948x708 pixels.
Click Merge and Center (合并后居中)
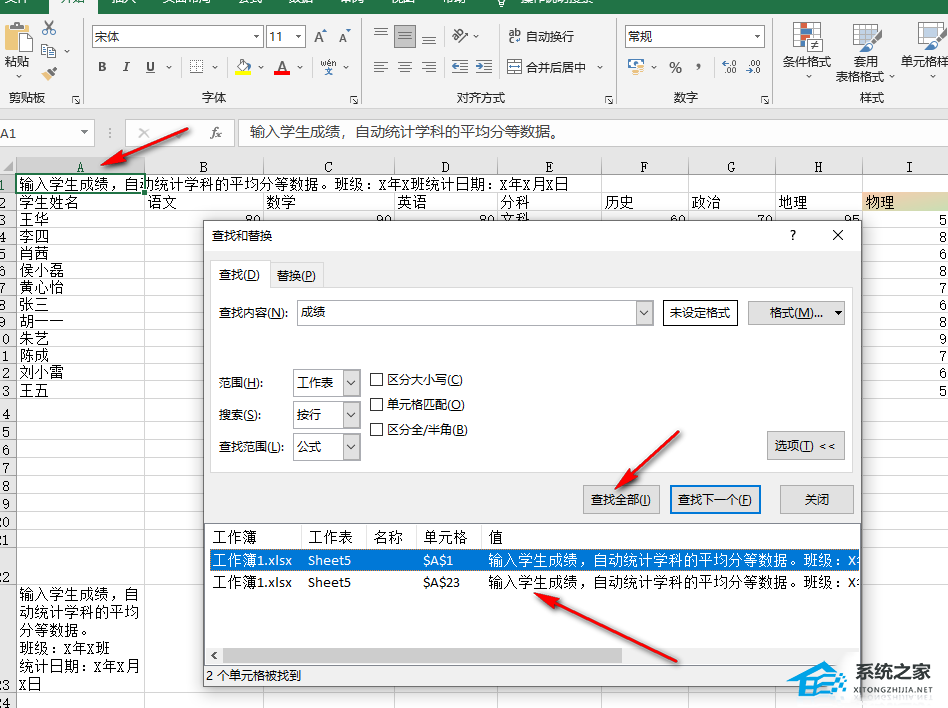tap(547, 67)
